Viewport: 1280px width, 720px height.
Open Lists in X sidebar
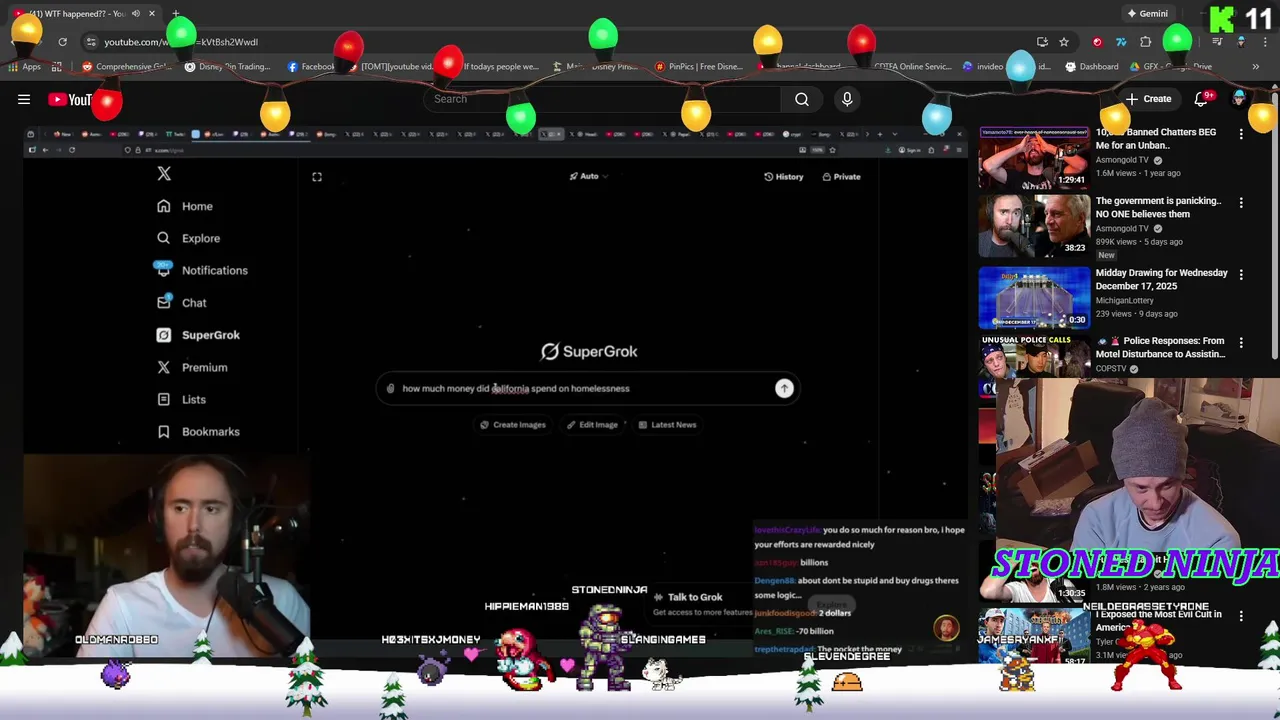pos(181,399)
